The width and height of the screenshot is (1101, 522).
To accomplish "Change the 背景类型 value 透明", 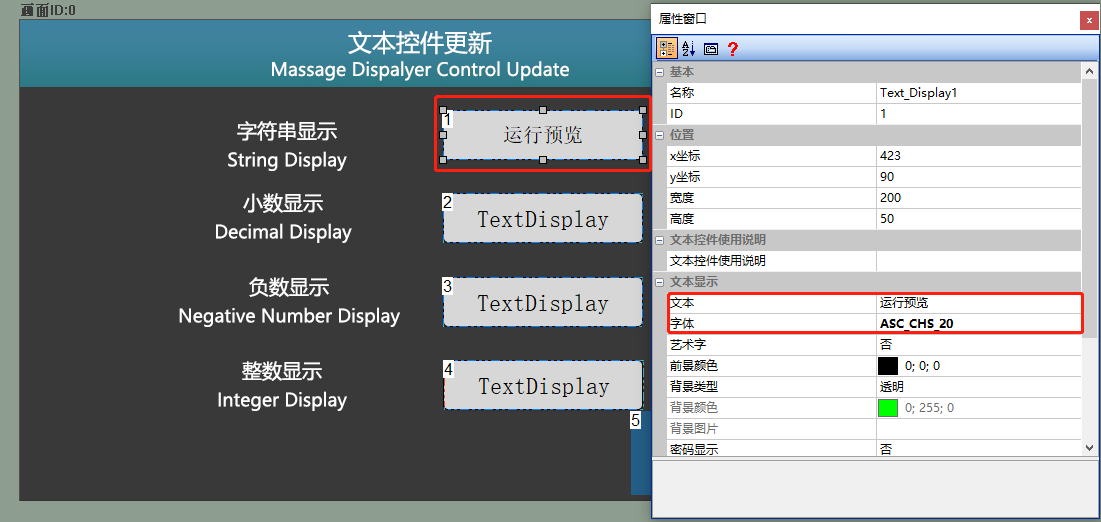I will pyautogui.click(x=978, y=387).
